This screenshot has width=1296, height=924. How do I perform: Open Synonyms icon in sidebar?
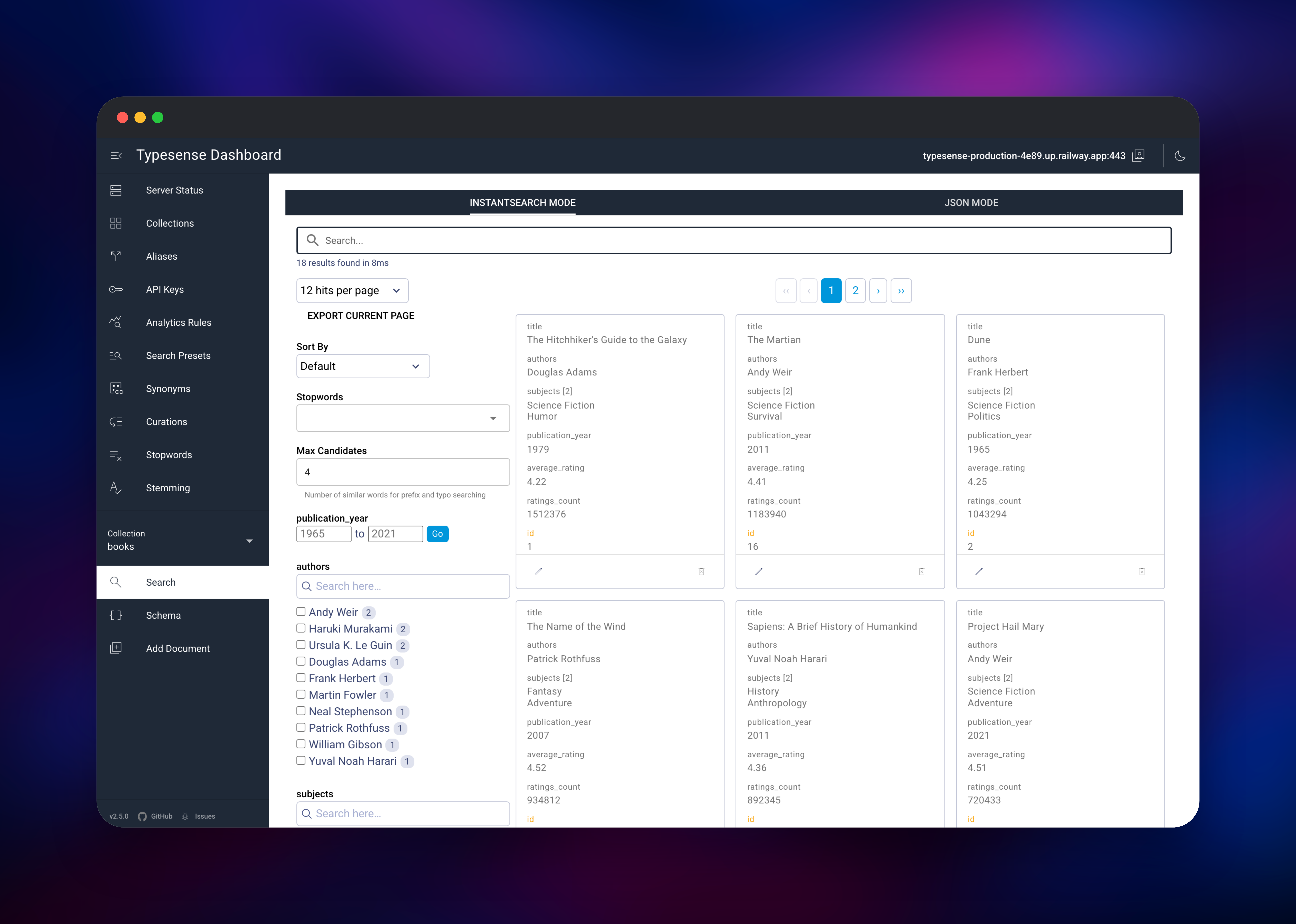pos(116,389)
